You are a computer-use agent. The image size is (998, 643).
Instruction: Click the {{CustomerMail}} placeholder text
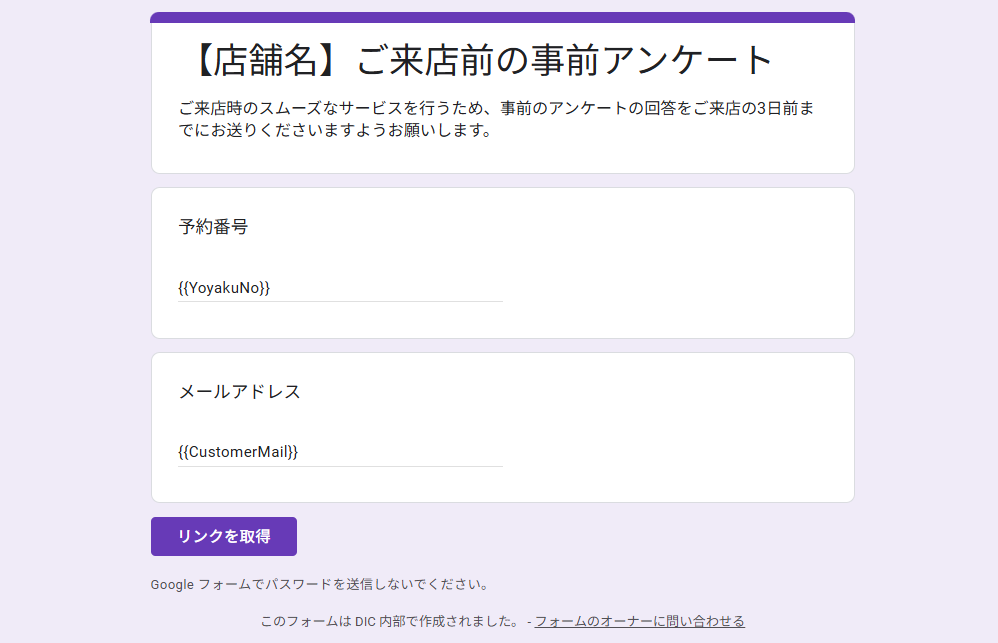pos(238,452)
